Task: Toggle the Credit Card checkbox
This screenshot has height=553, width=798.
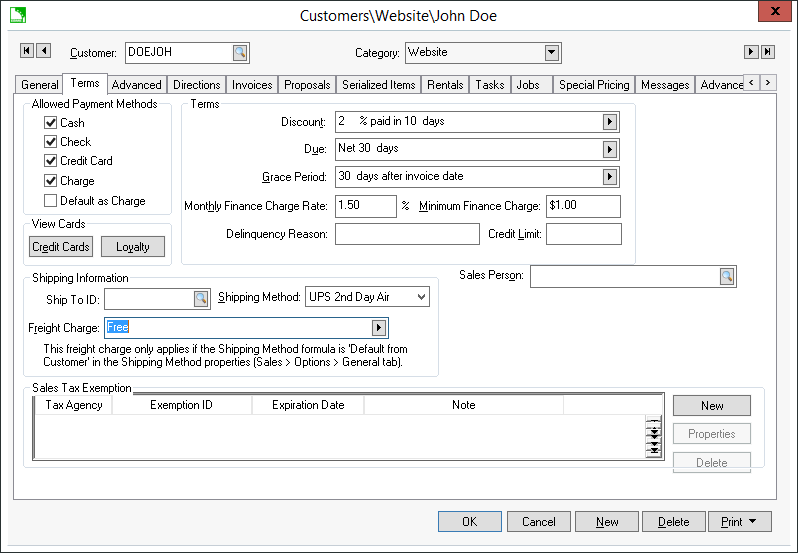Action: (51, 161)
